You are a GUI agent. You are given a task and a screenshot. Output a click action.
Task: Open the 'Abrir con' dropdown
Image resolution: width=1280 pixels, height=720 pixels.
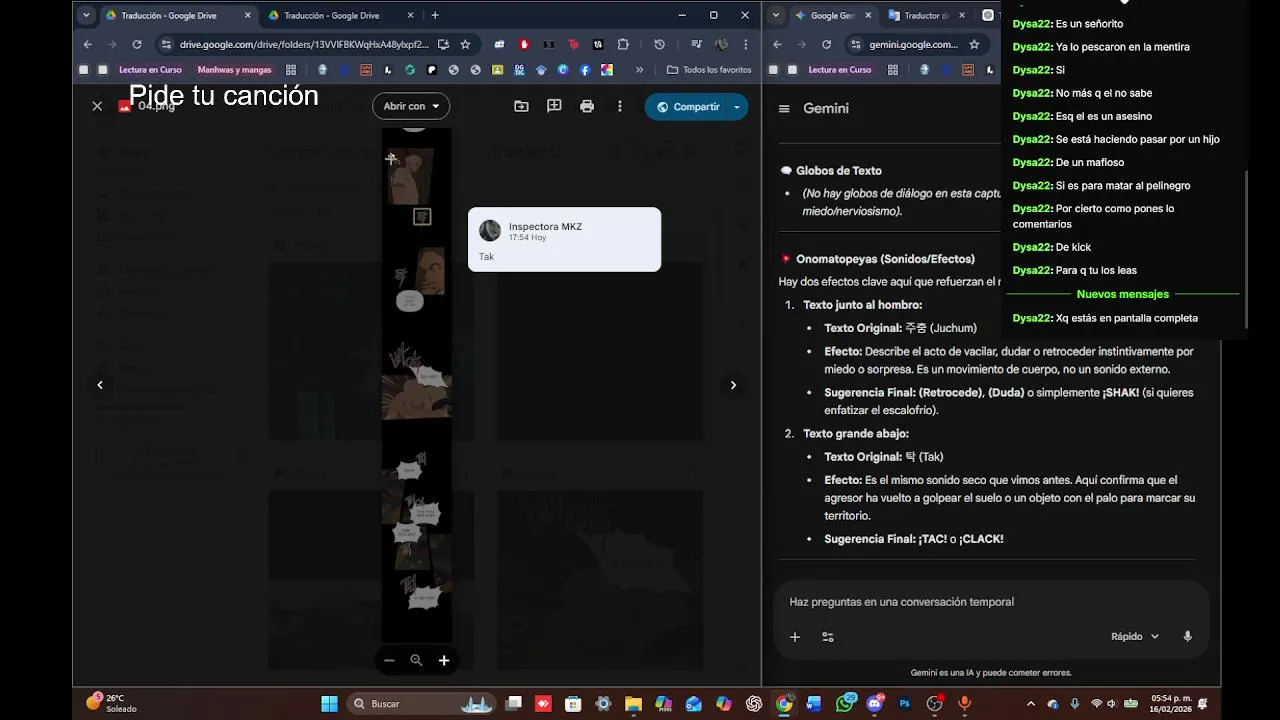tap(411, 106)
